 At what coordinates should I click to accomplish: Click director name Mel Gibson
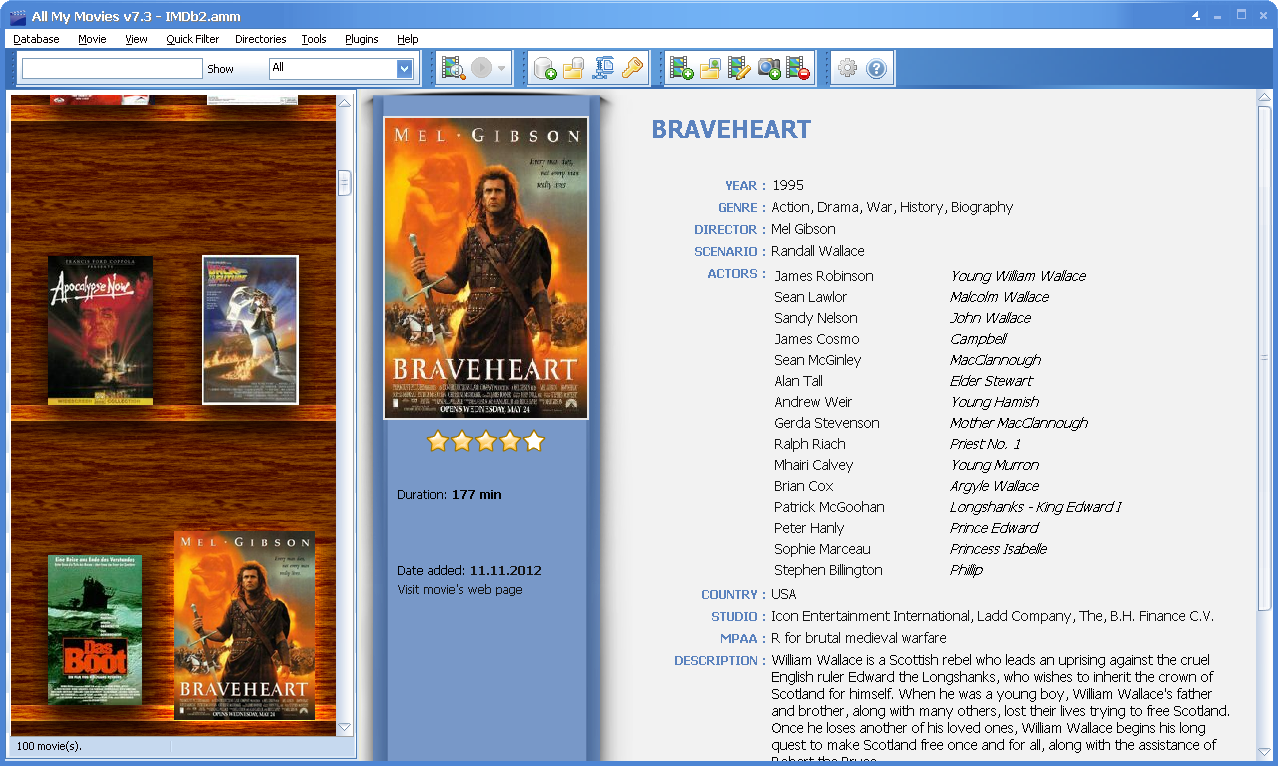pyautogui.click(x=803, y=229)
